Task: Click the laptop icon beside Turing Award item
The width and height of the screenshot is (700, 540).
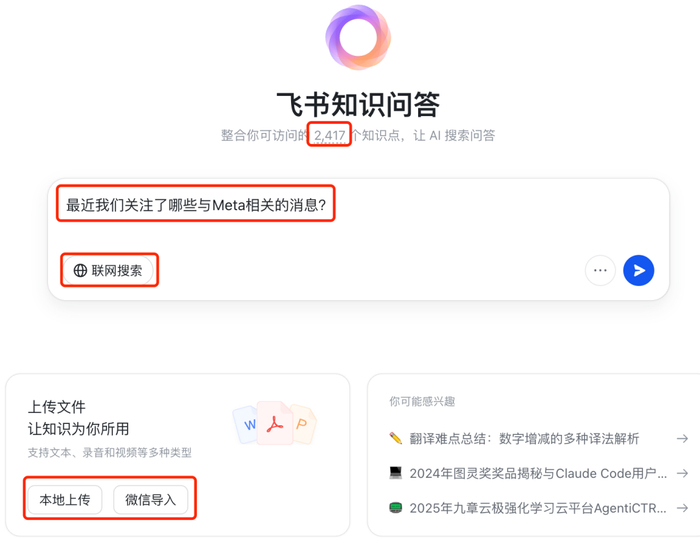Action: (396, 473)
